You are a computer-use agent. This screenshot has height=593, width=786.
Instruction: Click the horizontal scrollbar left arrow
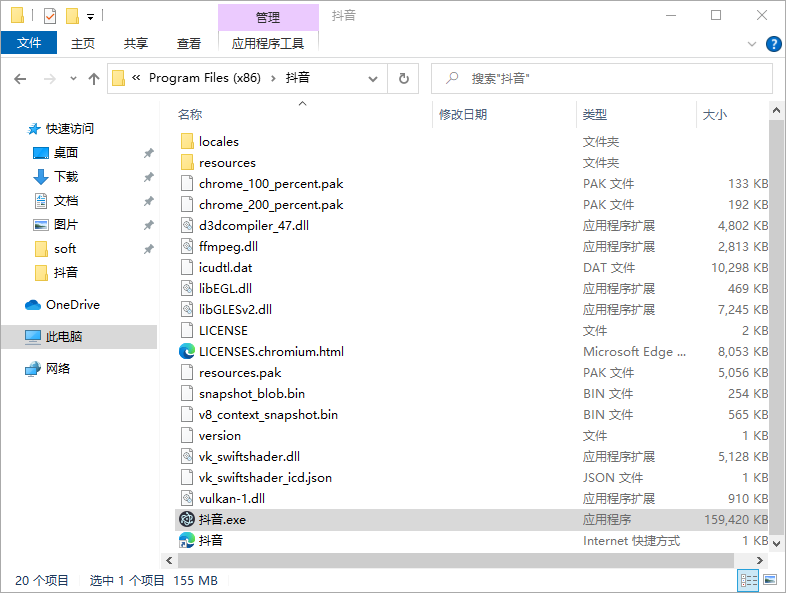(169, 560)
